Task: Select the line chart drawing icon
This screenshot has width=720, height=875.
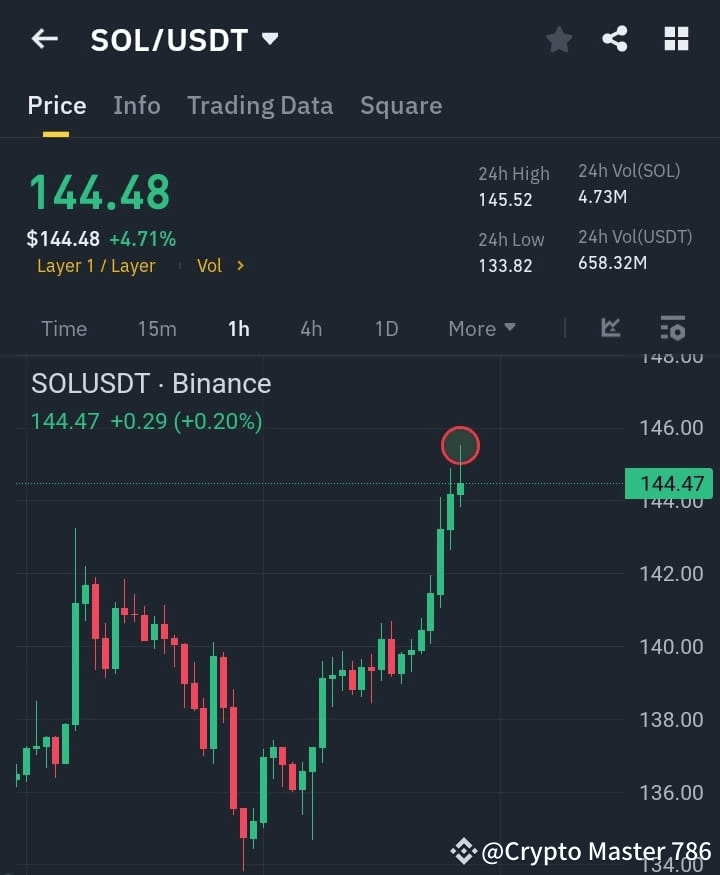Action: (611, 328)
